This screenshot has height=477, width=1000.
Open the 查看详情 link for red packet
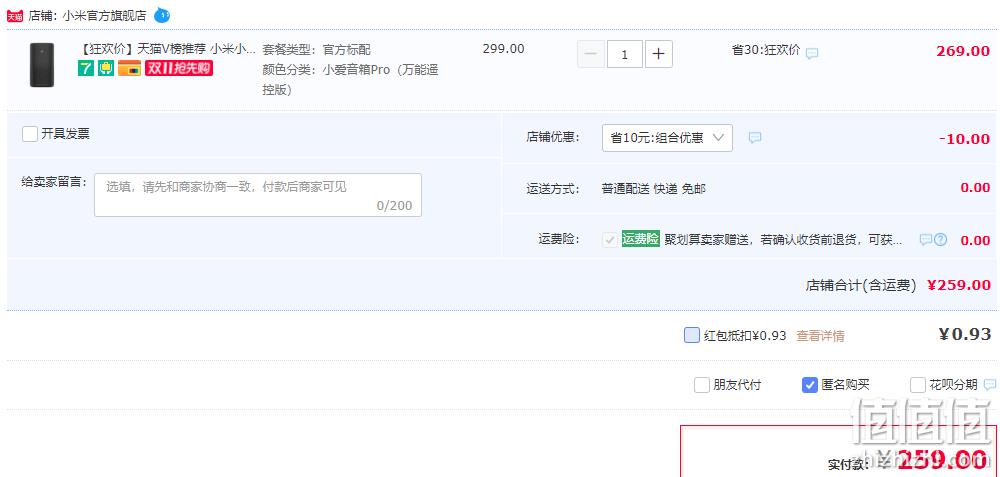[x=820, y=335]
